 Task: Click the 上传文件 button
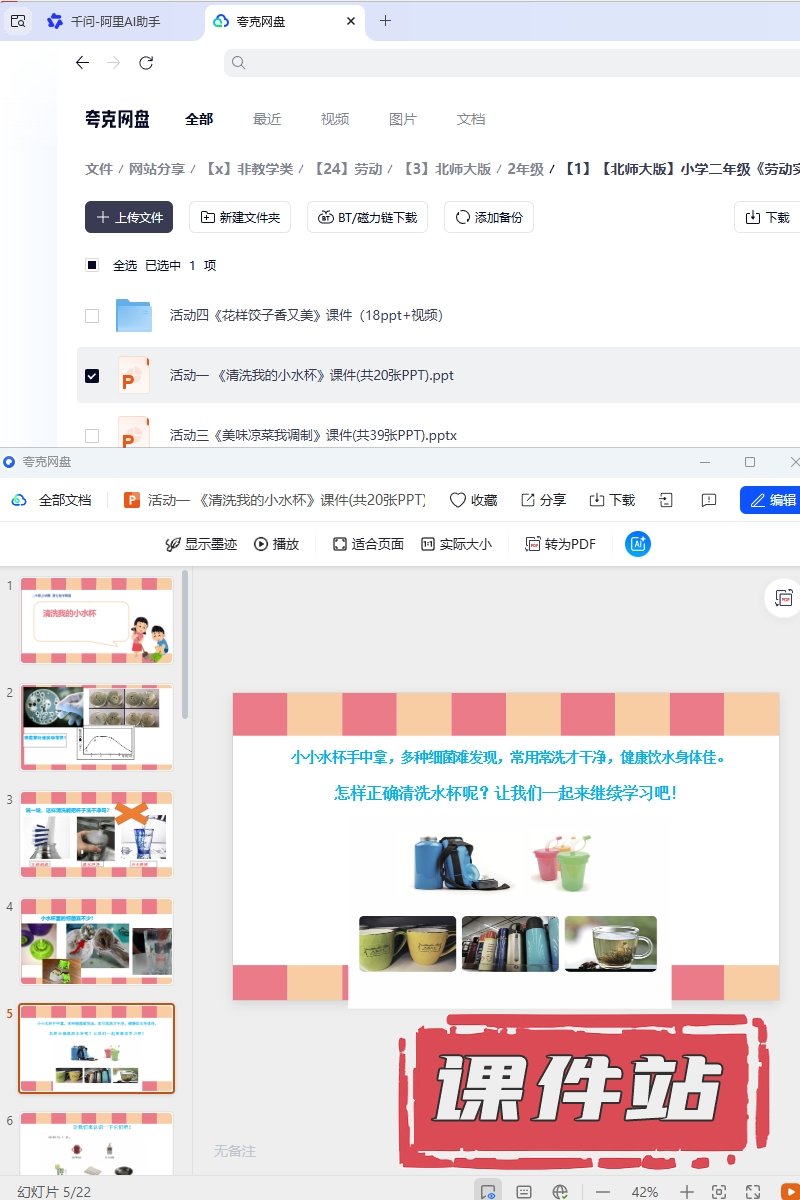click(x=129, y=217)
